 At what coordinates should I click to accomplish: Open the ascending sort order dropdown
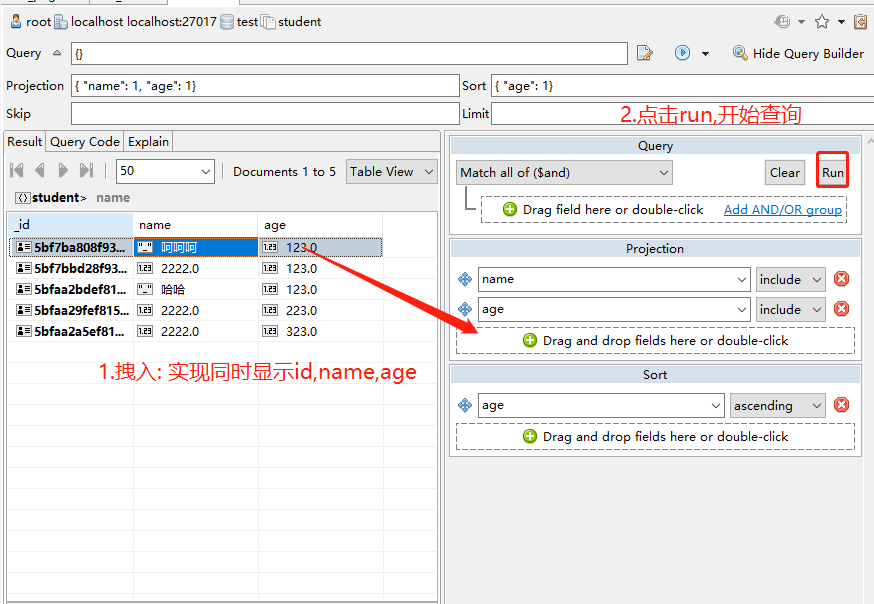[777, 405]
